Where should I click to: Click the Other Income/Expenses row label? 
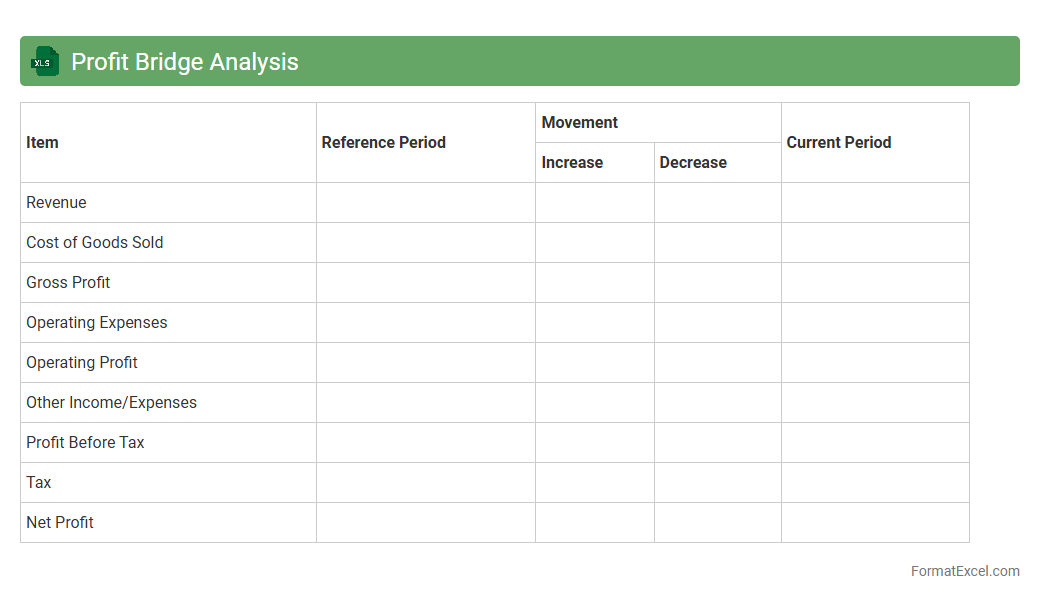[112, 402]
